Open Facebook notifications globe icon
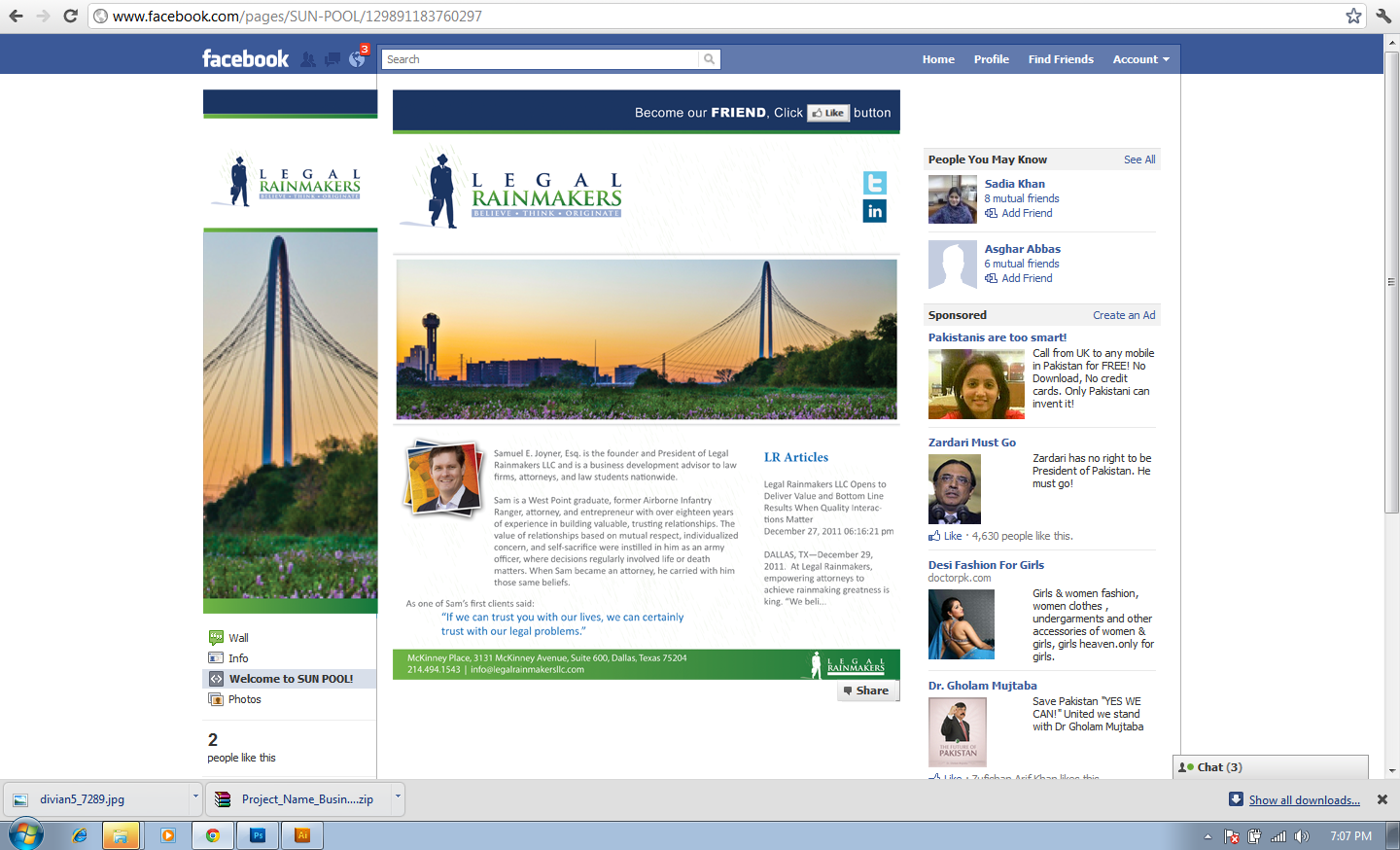This screenshot has width=1400, height=850. pyautogui.click(x=356, y=59)
